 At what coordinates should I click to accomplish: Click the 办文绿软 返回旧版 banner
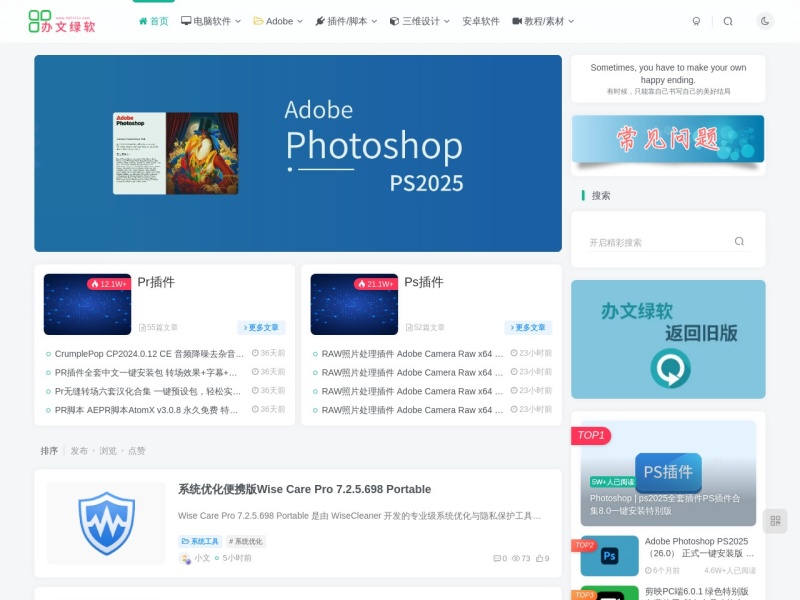(x=668, y=339)
